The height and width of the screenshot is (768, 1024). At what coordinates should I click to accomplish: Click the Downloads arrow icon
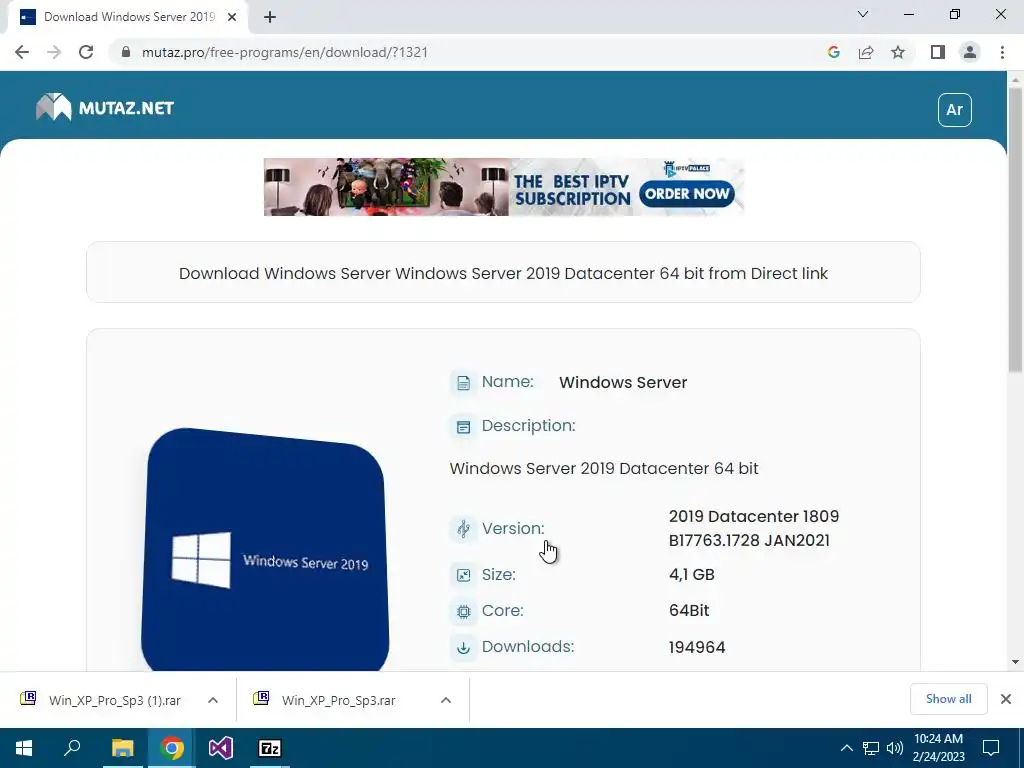pos(463,648)
